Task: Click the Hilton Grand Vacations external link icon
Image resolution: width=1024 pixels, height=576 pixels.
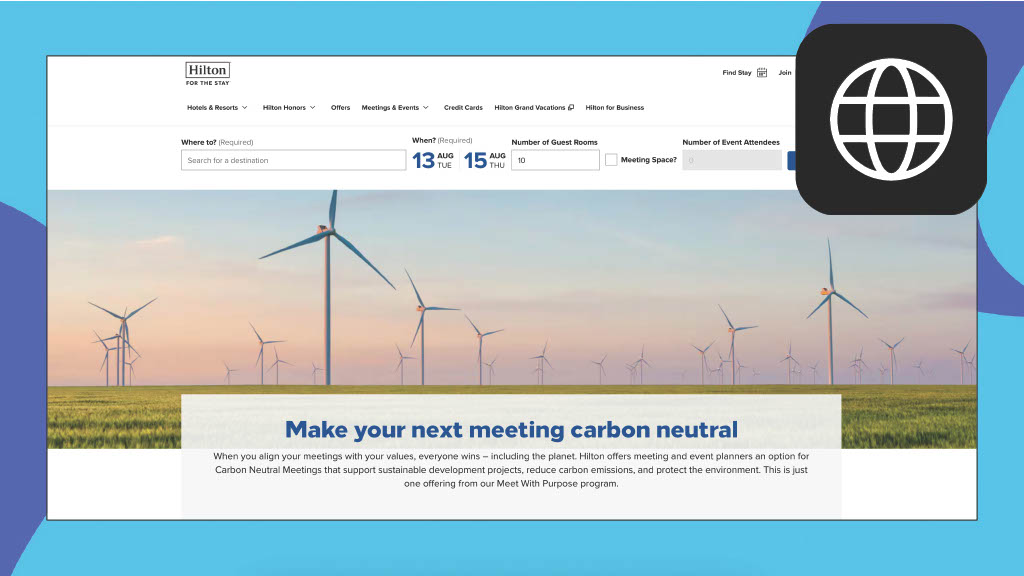Action: 571,108
